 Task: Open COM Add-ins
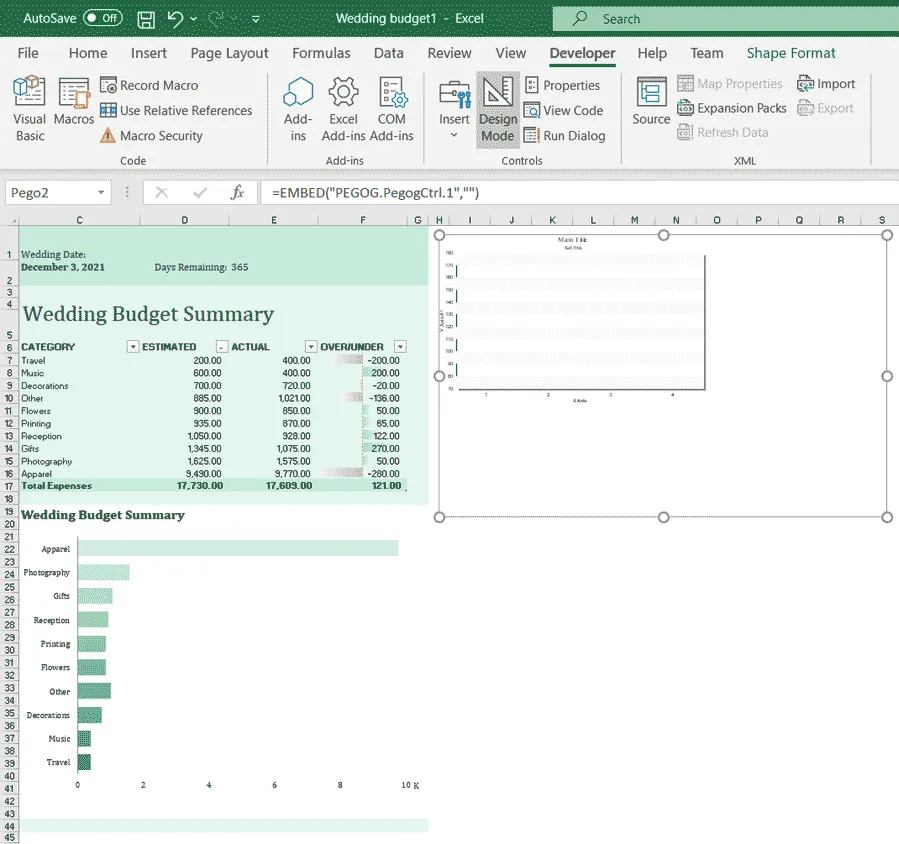coord(392,107)
